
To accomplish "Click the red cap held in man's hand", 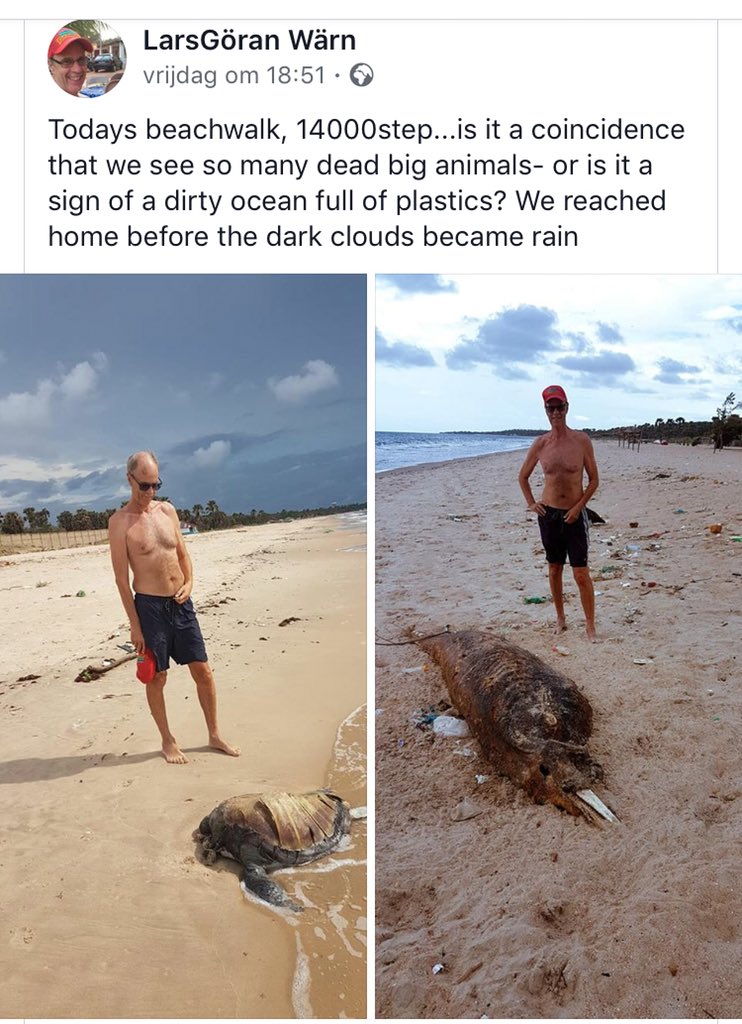I will pos(146,666).
